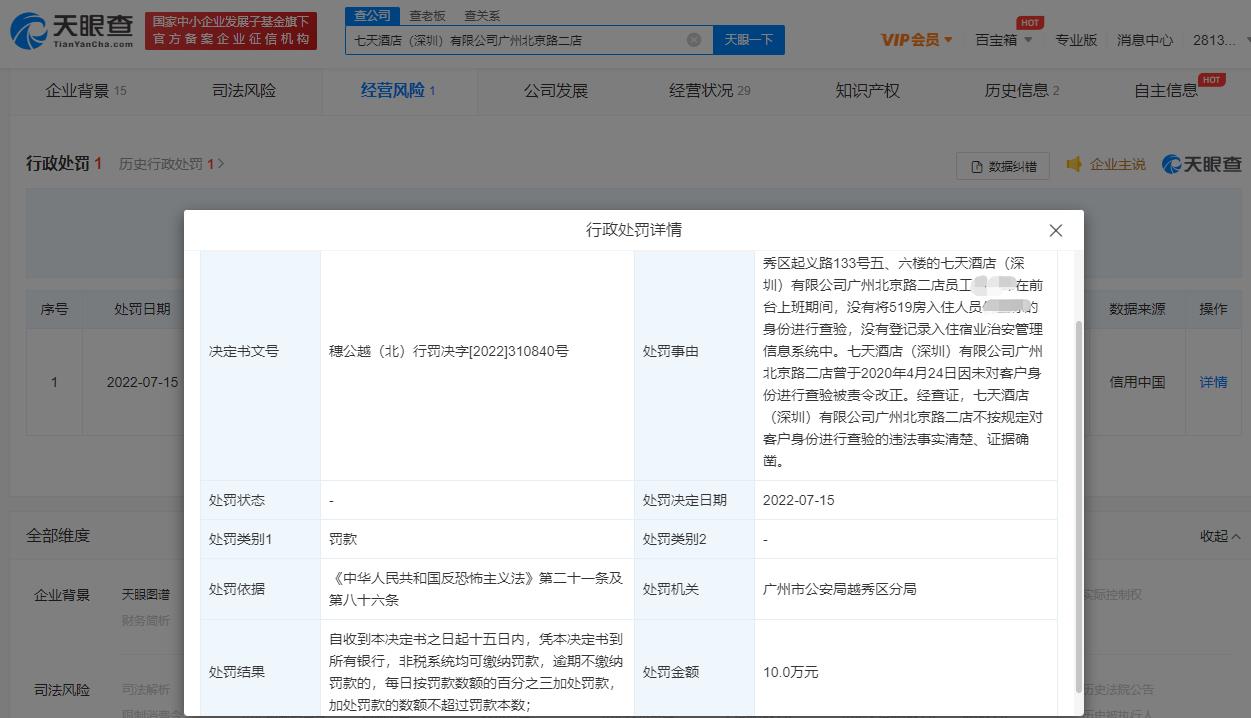Switch to 历史信息 tab

pyautogui.click(x=1022, y=90)
